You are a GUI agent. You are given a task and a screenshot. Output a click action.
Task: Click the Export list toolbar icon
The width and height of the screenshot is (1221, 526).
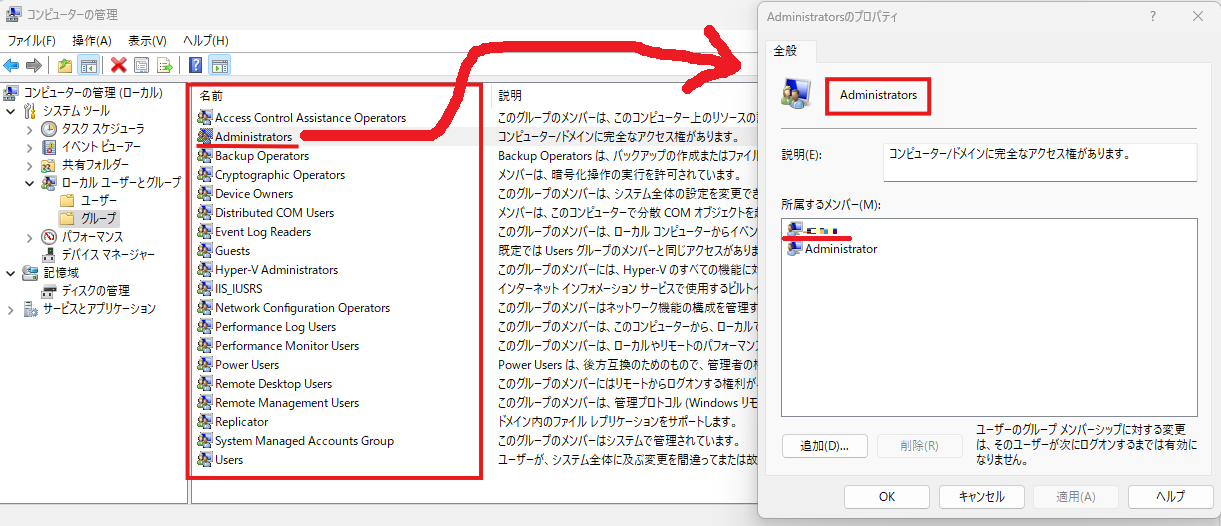[165, 66]
